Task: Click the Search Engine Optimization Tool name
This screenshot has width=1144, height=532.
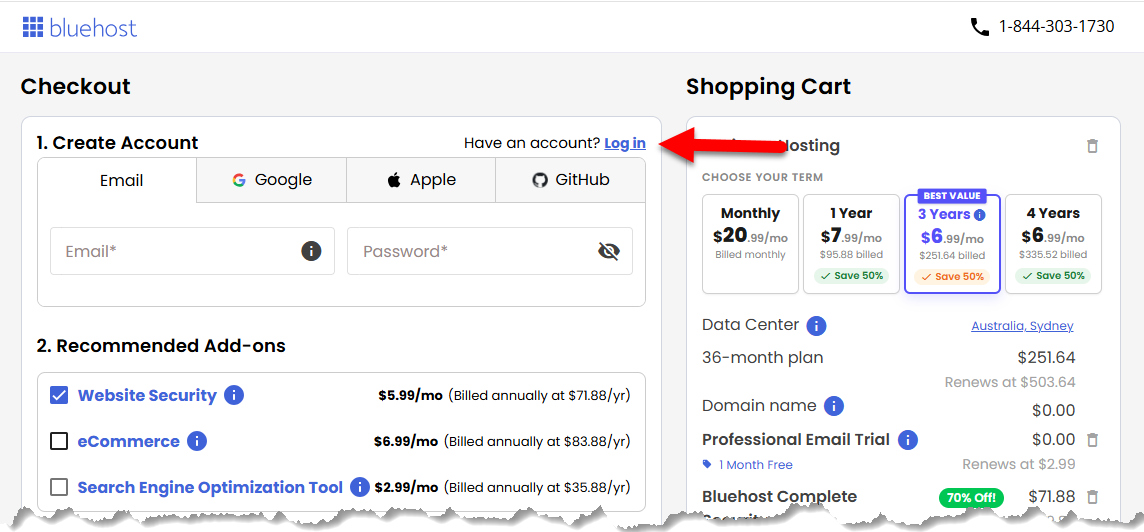Action: click(210, 487)
